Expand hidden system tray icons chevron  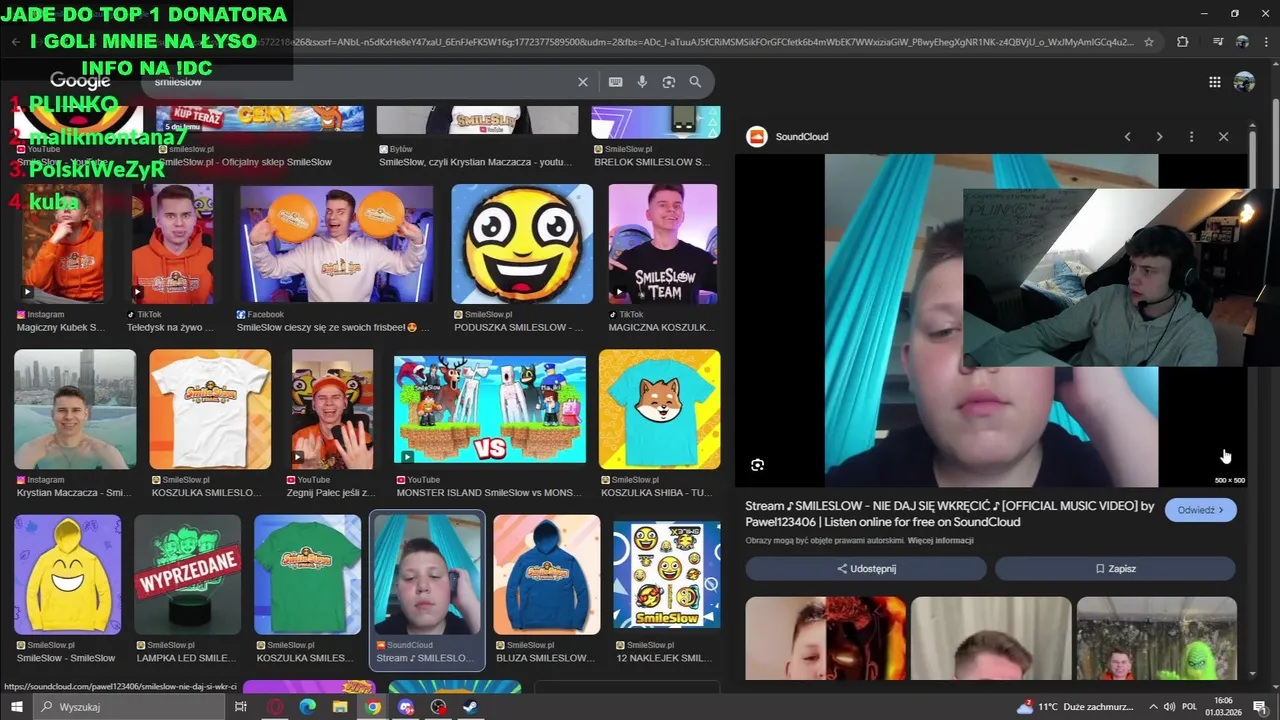[x=1153, y=707]
